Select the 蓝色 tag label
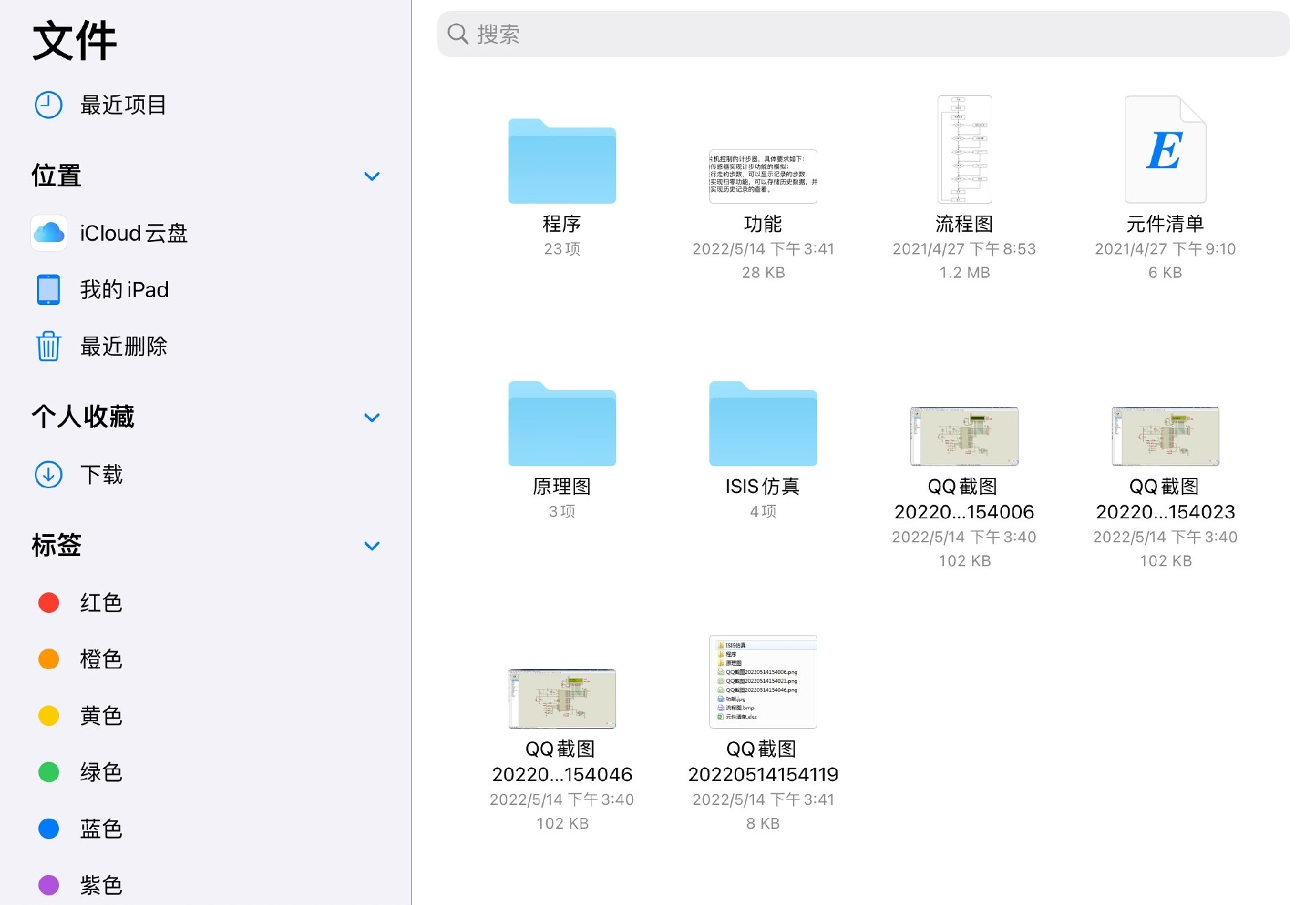Image resolution: width=1316 pixels, height=905 pixels. pyautogui.click(x=101, y=828)
